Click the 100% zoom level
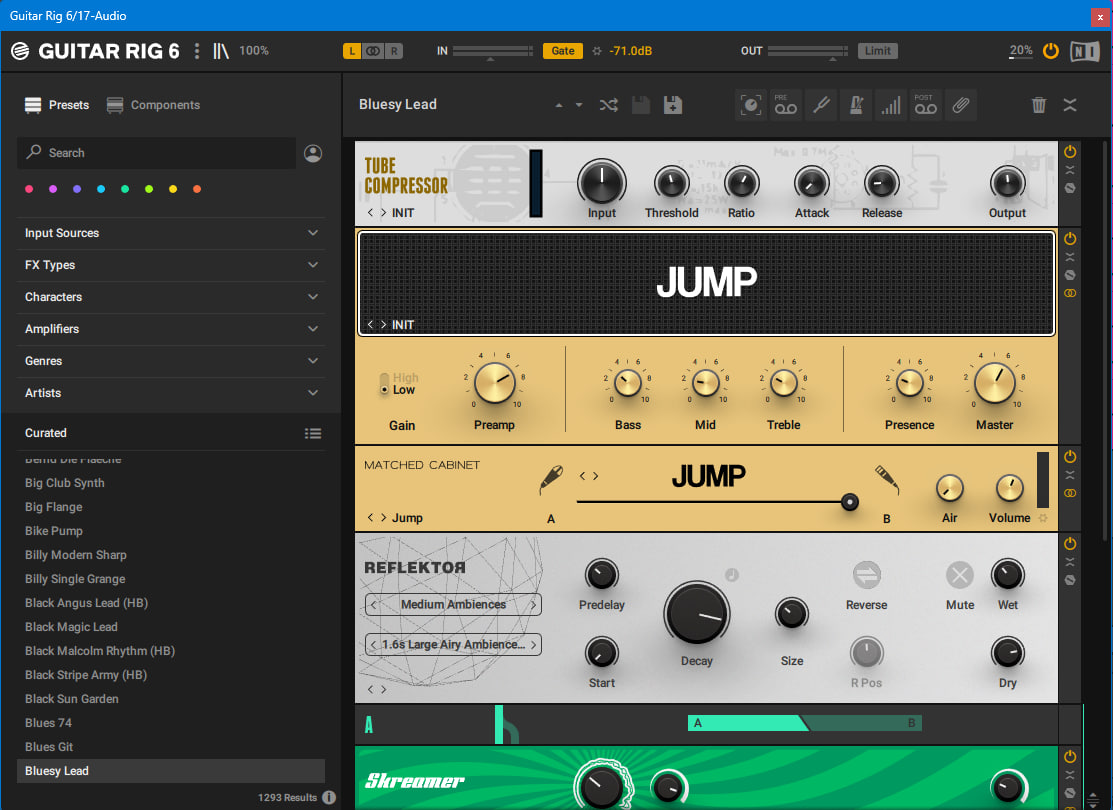Image resolution: width=1113 pixels, height=810 pixels. click(253, 51)
